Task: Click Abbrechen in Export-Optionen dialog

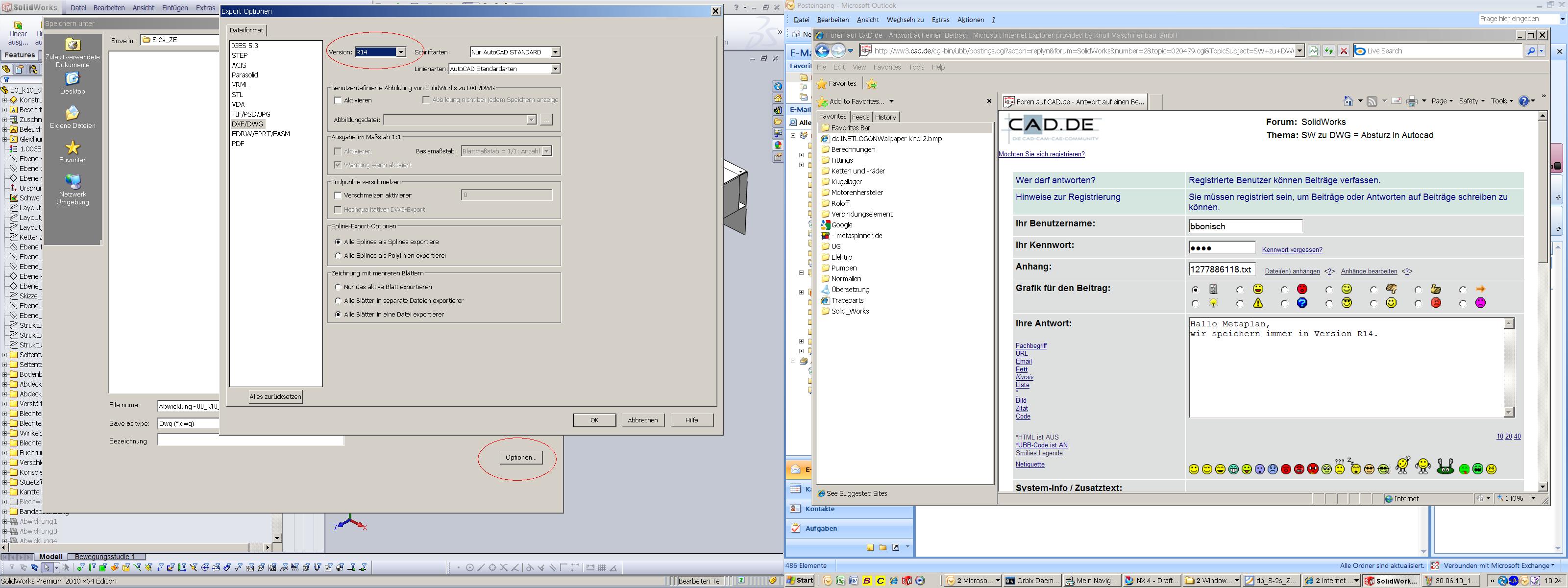Action: point(643,420)
